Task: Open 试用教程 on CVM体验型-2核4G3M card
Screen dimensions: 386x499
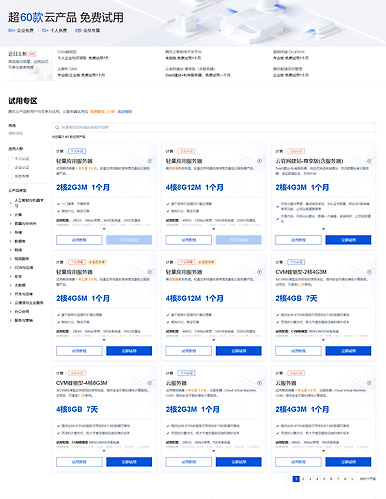Action: point(298,351)
